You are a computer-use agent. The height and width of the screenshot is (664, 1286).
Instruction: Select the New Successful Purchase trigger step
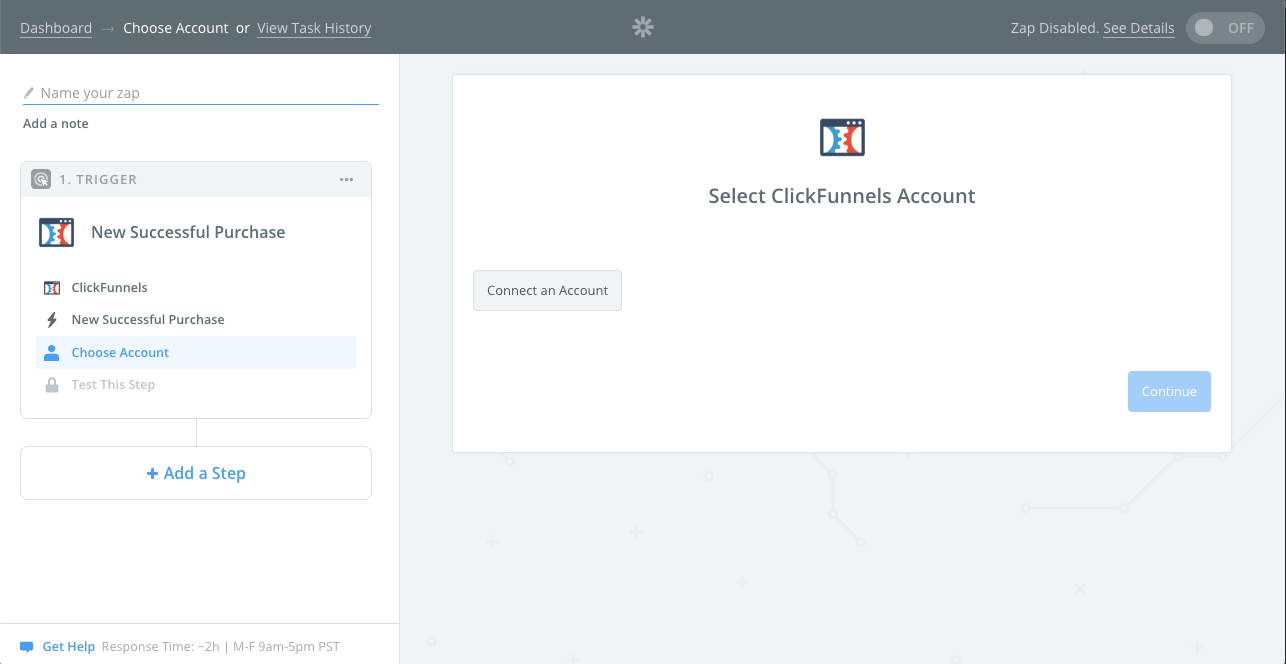[x=196, y=320]
